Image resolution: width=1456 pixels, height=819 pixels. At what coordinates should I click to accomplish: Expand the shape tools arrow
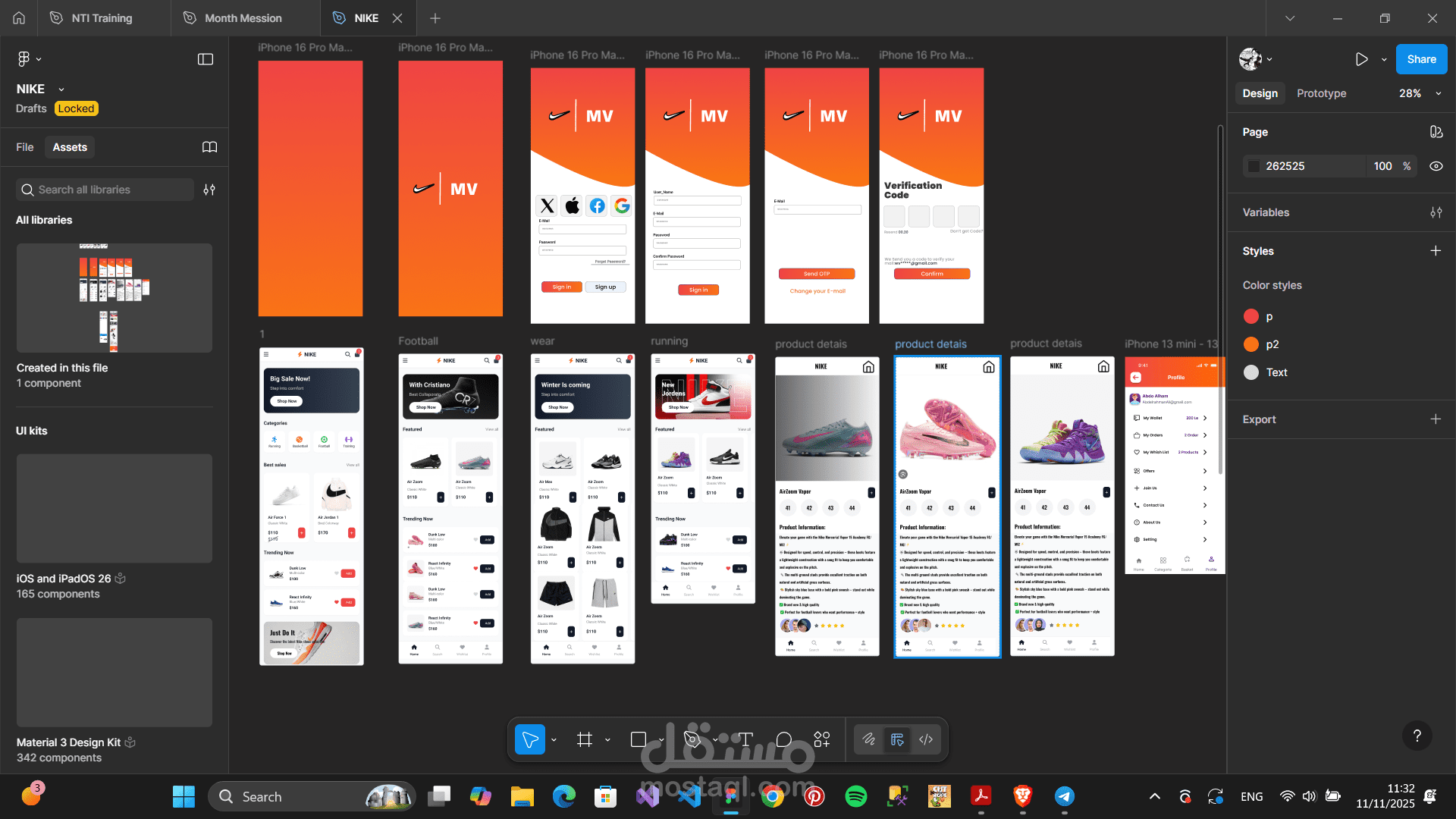pyautogui.click(x=661, y=740)
